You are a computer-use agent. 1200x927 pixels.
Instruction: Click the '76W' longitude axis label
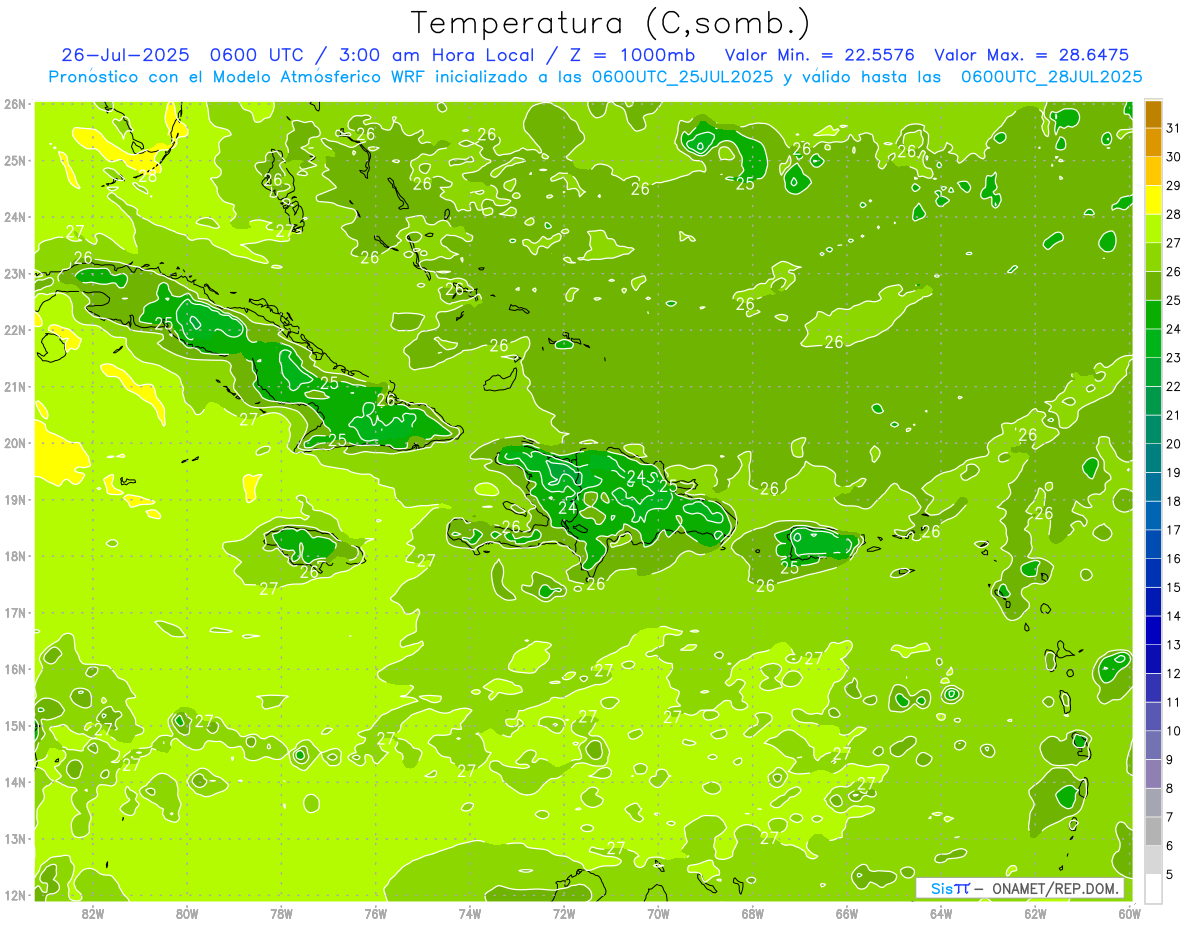pos(375,913)
